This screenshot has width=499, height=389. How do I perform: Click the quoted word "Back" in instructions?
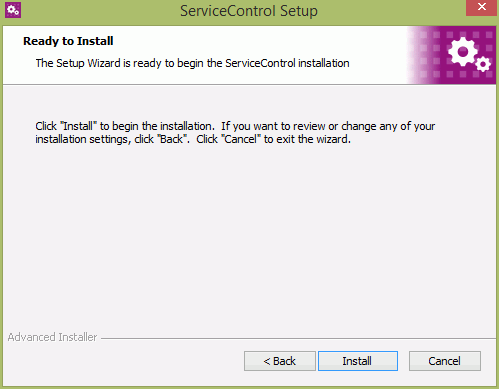[x=172, y=139]
